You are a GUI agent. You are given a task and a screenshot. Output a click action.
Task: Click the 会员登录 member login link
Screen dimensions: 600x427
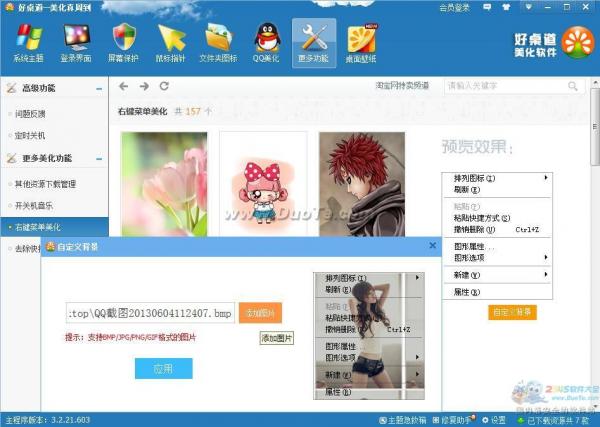pos(455,8)
